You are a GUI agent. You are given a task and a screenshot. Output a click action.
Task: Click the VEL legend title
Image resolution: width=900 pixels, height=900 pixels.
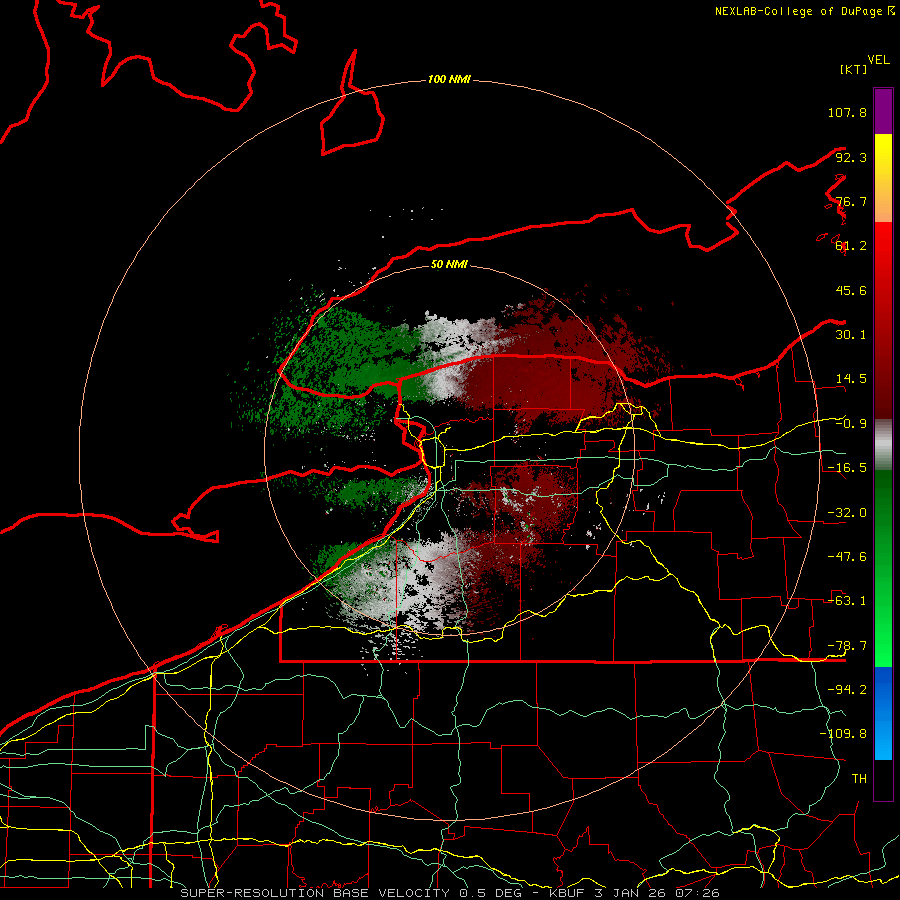coord(878,60)
